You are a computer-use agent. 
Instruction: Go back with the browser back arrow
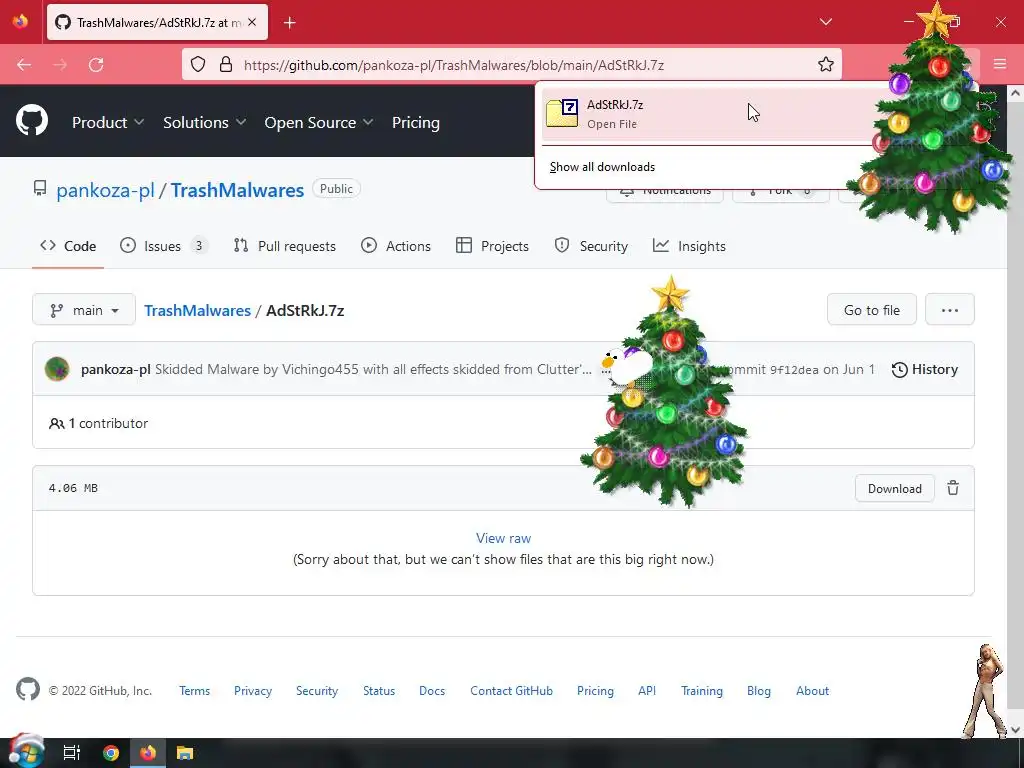point(24,65)
